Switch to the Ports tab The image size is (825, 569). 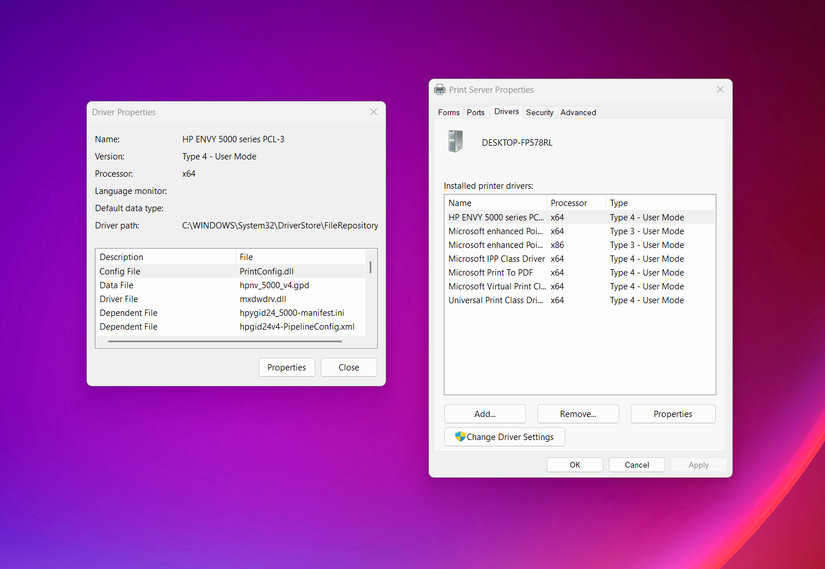(x=476, y=112)
